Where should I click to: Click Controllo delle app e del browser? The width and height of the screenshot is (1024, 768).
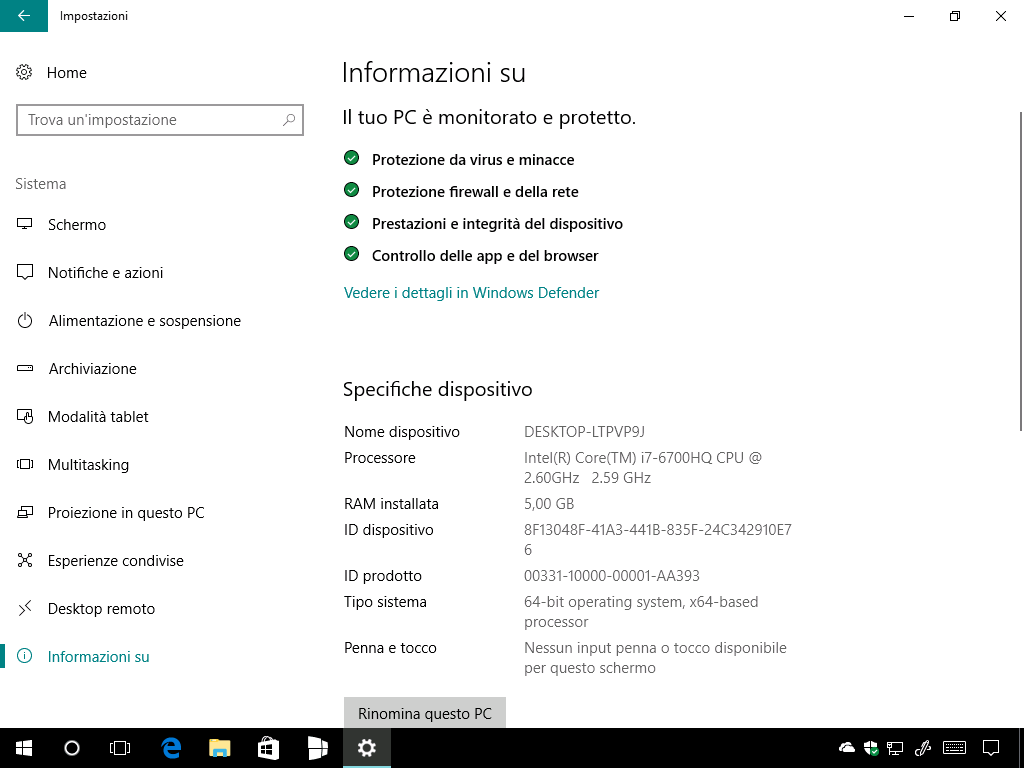click(x=485, y=255)
